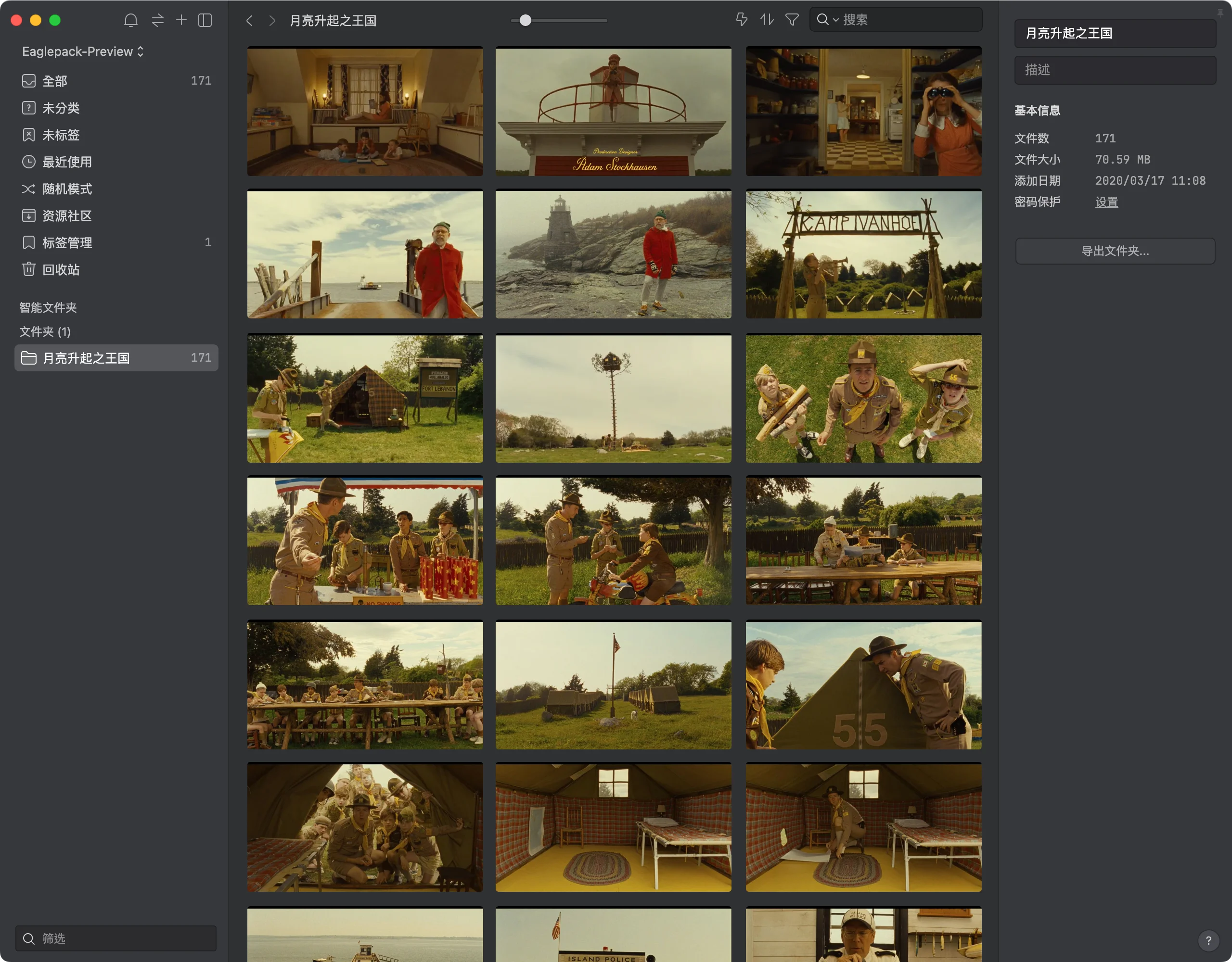
Task: Open the scoutmaster crouching in tent thumbnail
Action: [x=864, y=827]
